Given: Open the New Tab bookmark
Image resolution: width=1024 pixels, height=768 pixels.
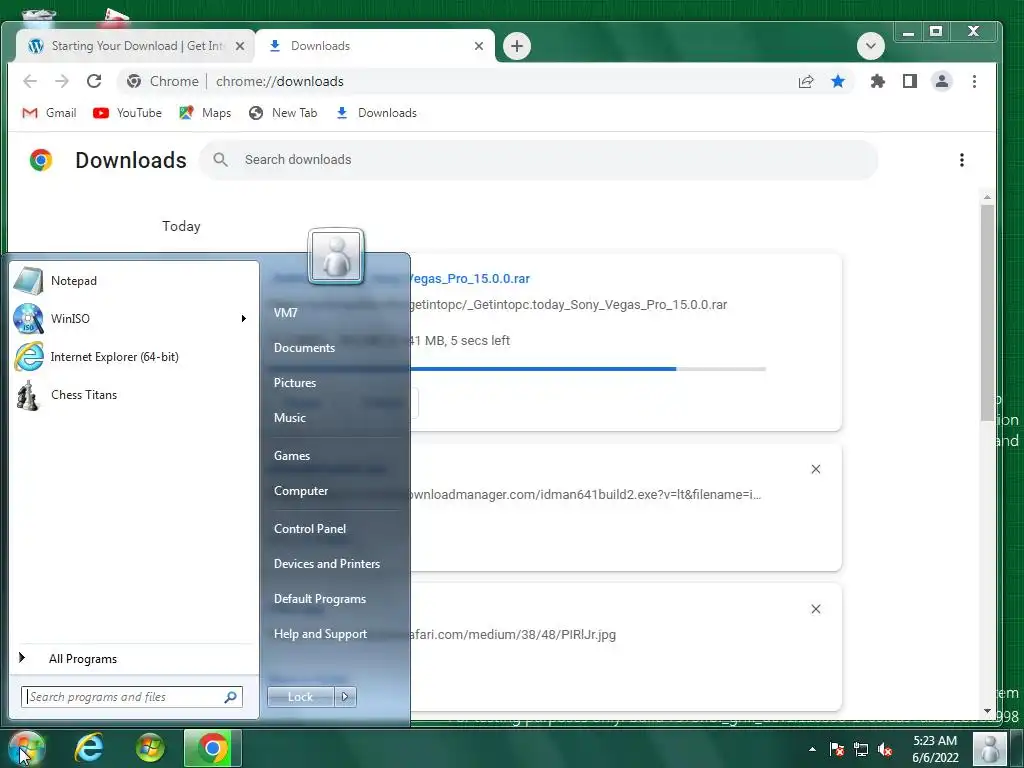Looking at the screenshot, I should (283, 113).
